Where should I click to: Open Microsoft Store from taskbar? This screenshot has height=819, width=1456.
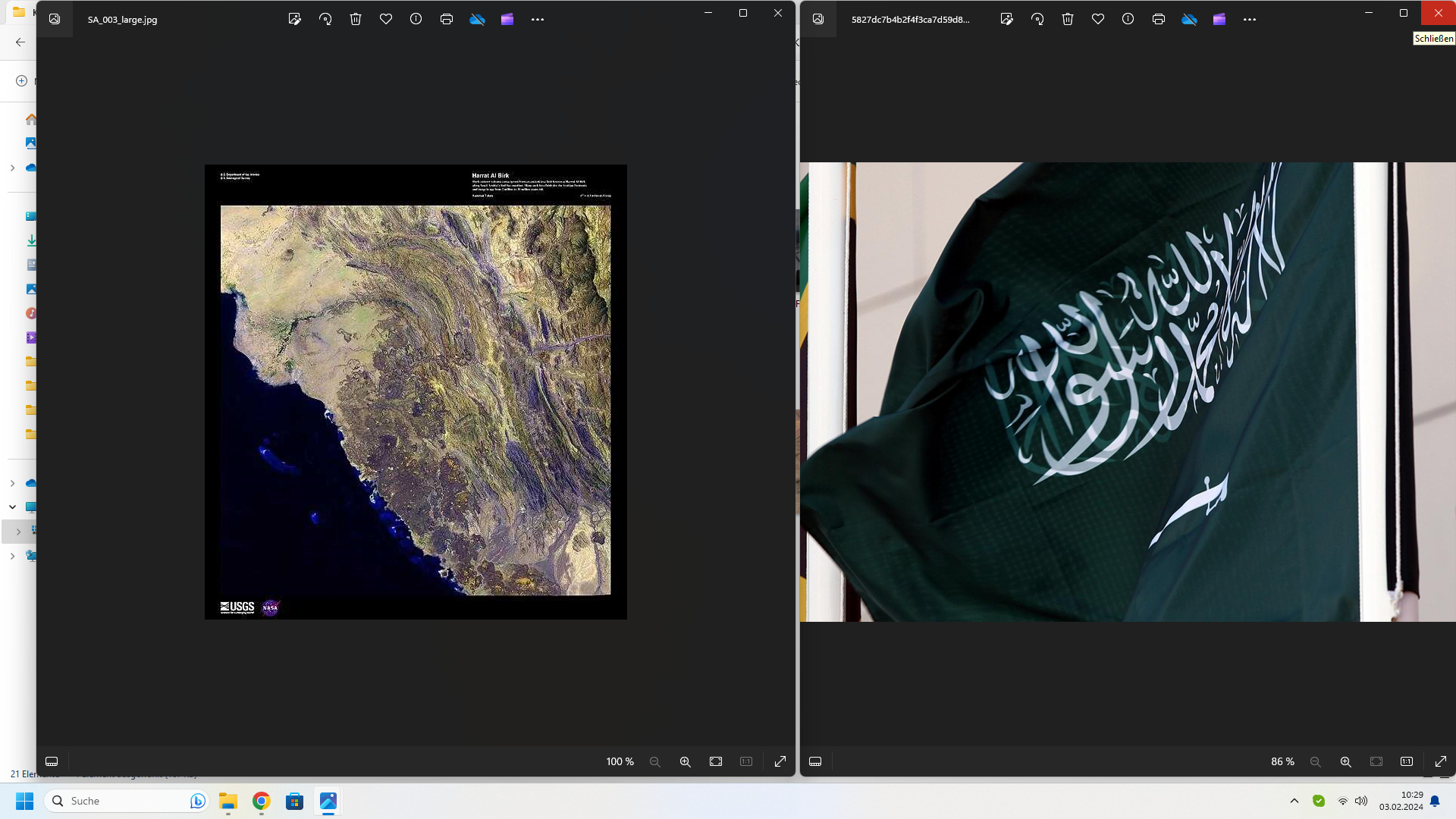click(x=295, y=801)
